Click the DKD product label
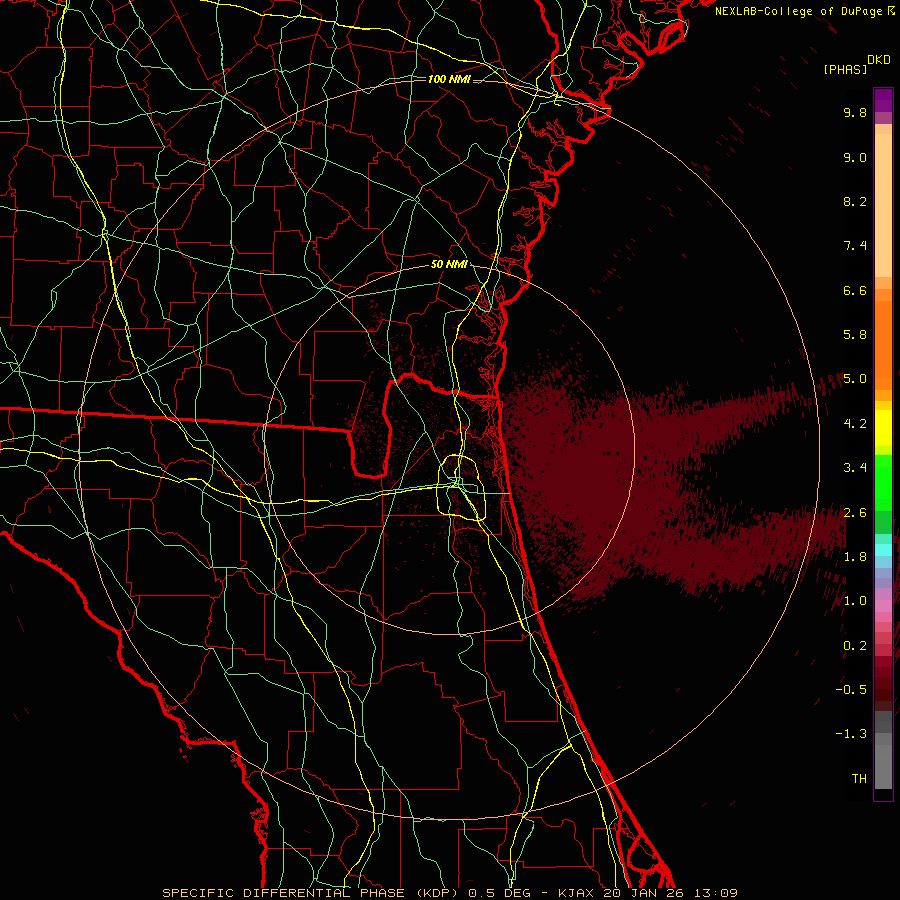 tap(879, 60)
